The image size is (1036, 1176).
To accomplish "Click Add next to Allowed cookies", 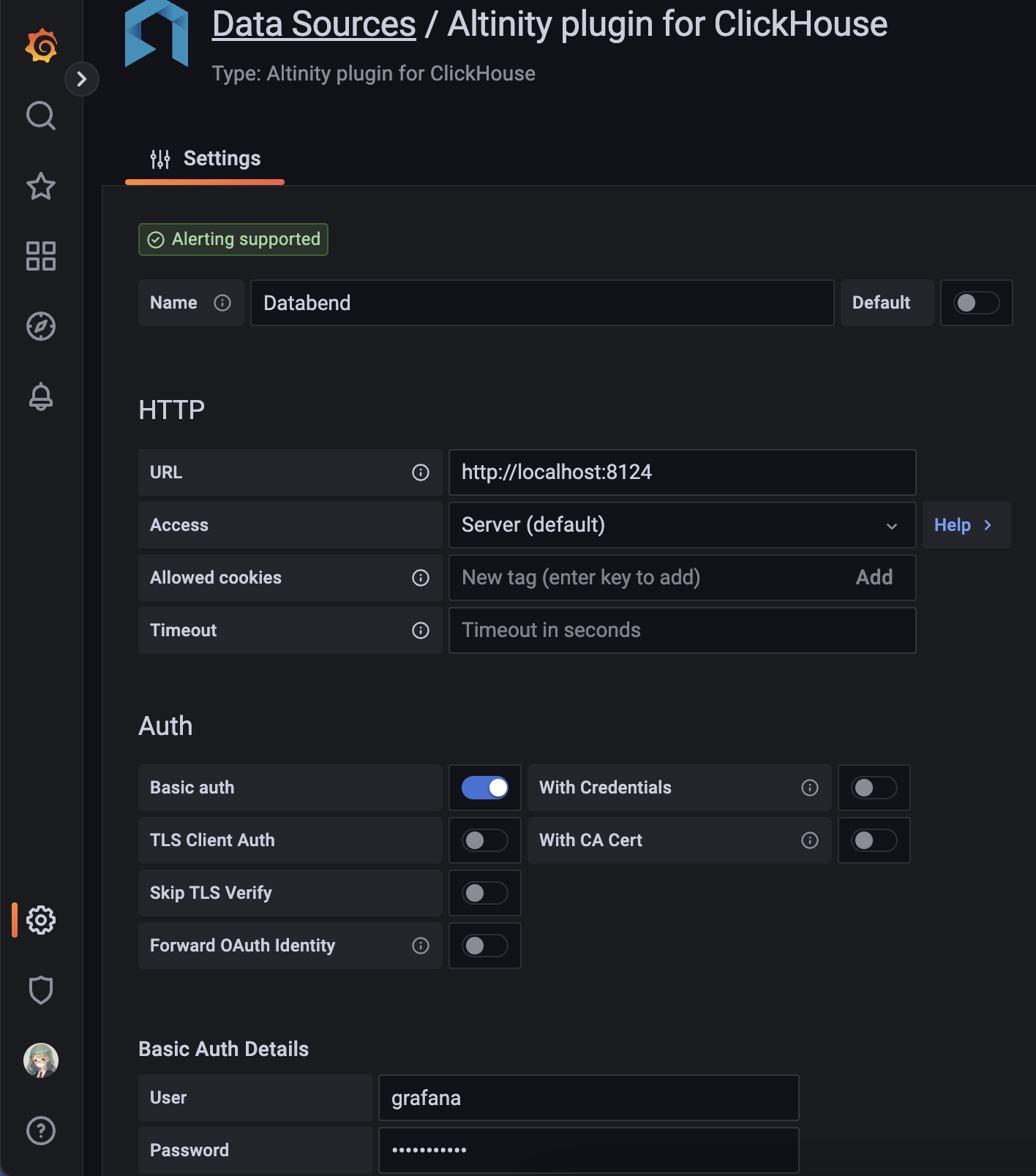I will [874, 578].
